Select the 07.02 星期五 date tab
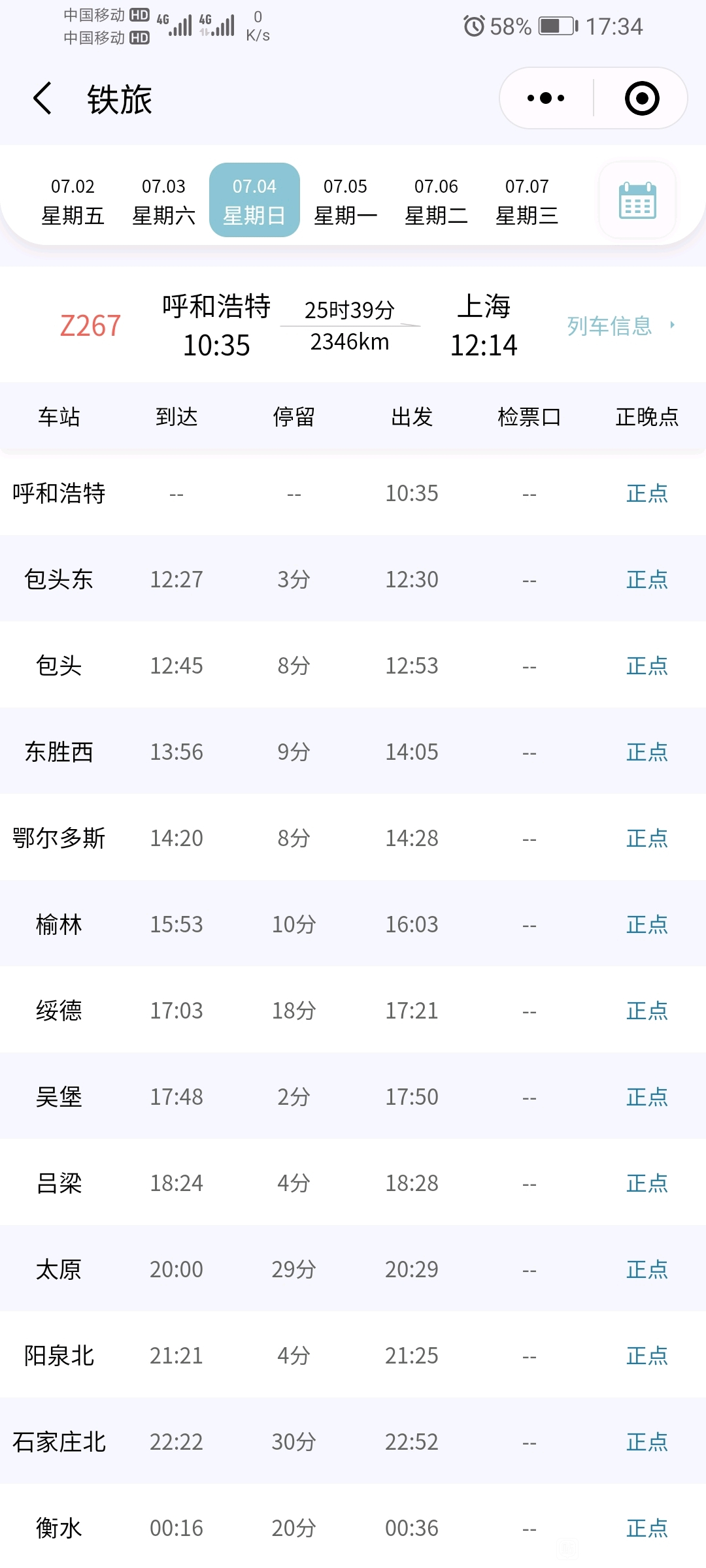 pyautogui.click(x=73, y=201)
